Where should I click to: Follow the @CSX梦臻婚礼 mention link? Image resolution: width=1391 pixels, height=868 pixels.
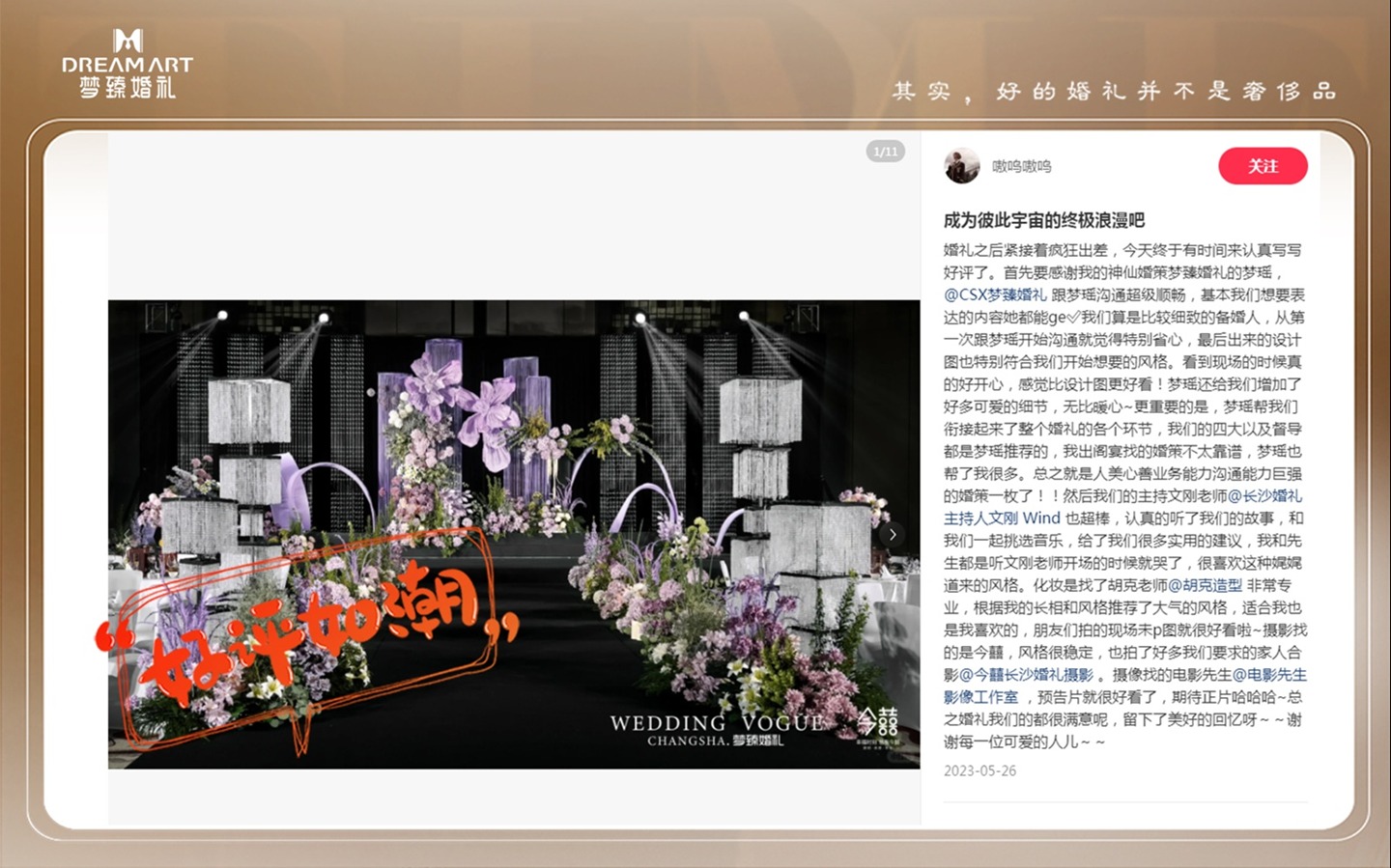[995, 294]
